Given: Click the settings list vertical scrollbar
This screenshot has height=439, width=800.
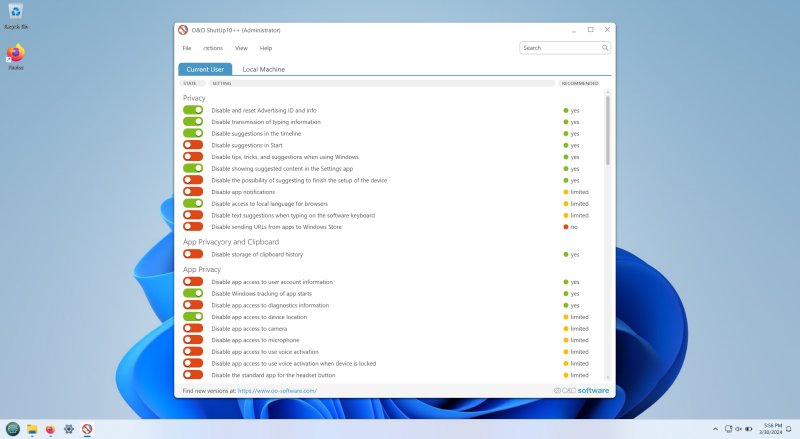Looking at the screenshot, I should pos(607,131).
